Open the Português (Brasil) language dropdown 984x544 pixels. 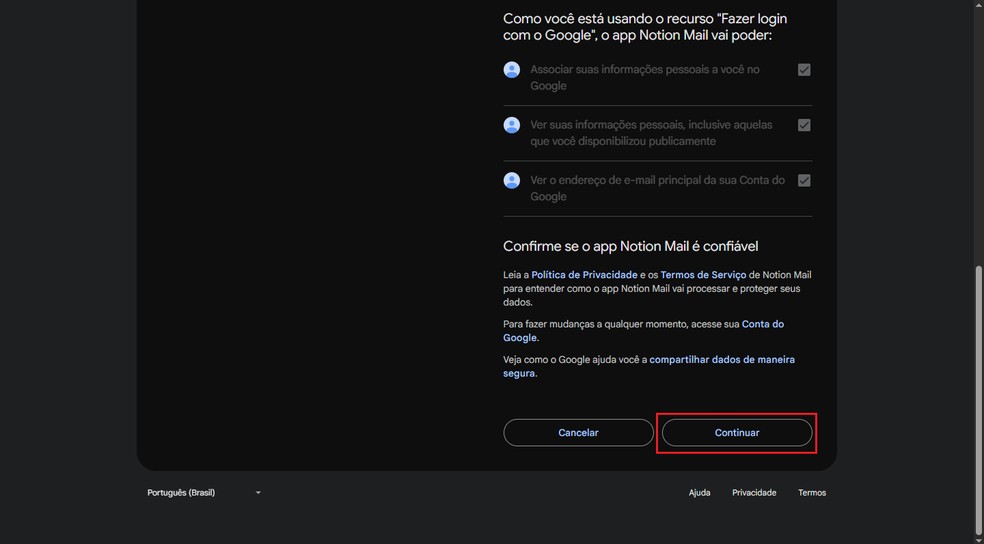click(x=204, y=493)
